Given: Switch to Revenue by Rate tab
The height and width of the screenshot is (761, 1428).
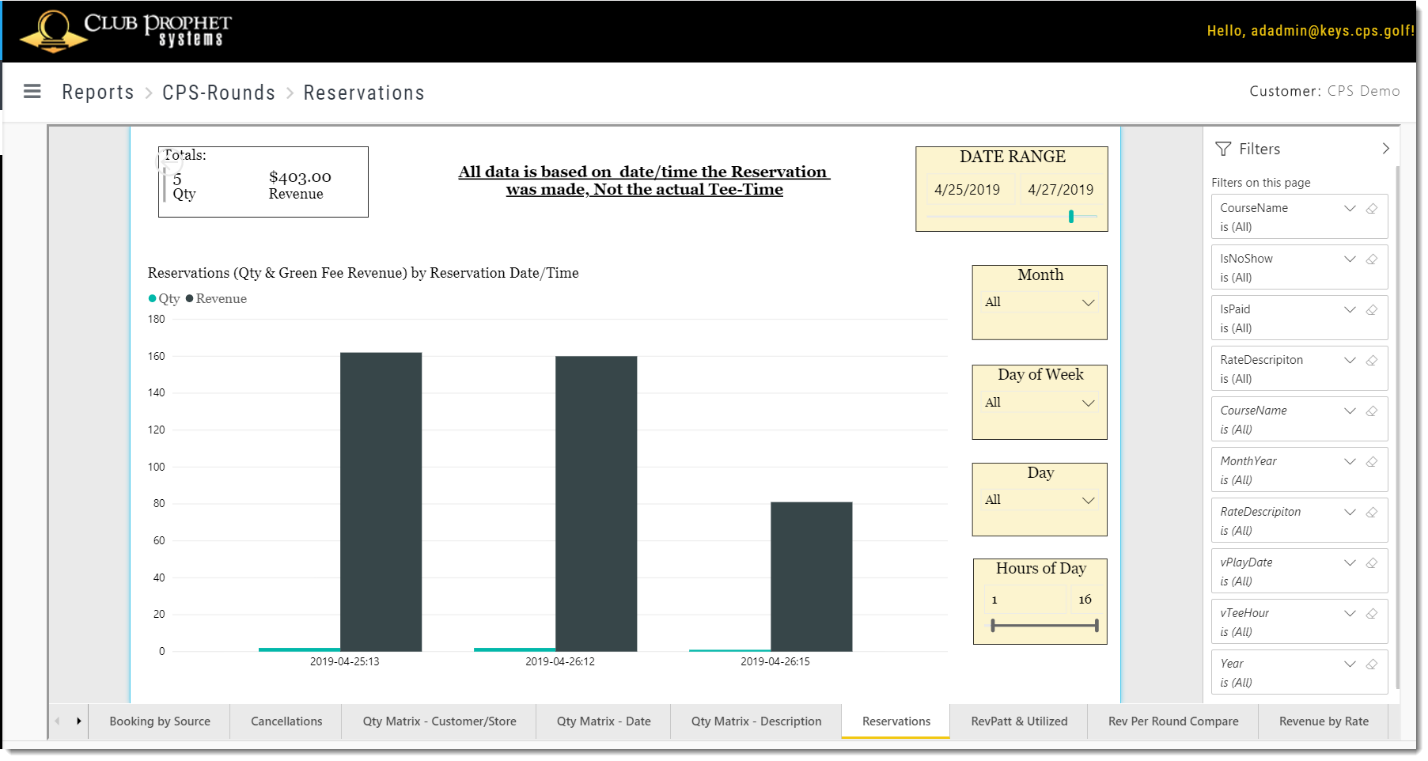Looking at the screenshot, I should (1324, 721).
